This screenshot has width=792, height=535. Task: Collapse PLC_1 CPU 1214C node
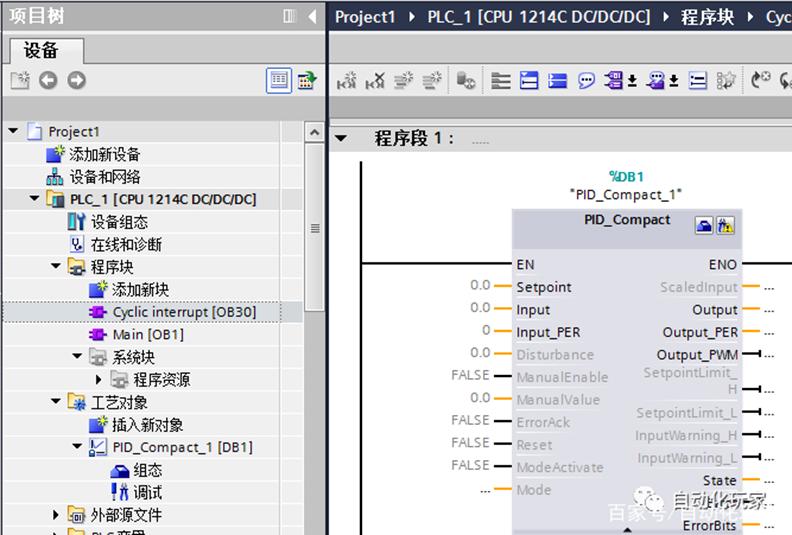click(x=34, y=199)
